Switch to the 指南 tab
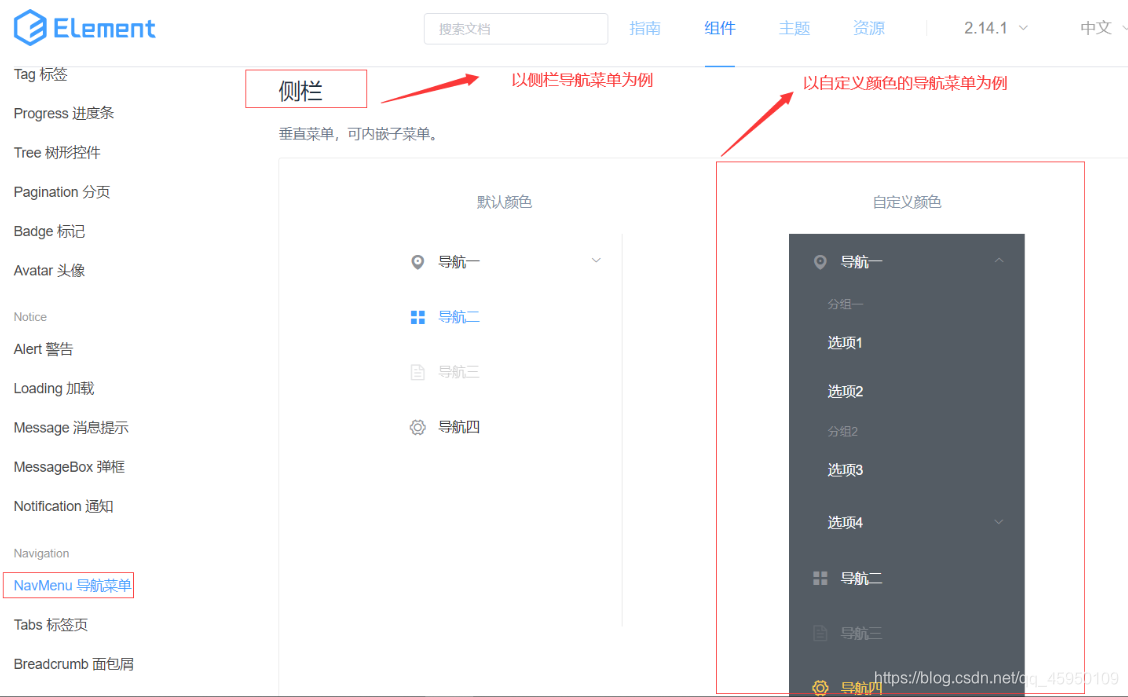The width and height of the screenshot is (1128, 697). point(645,28)
